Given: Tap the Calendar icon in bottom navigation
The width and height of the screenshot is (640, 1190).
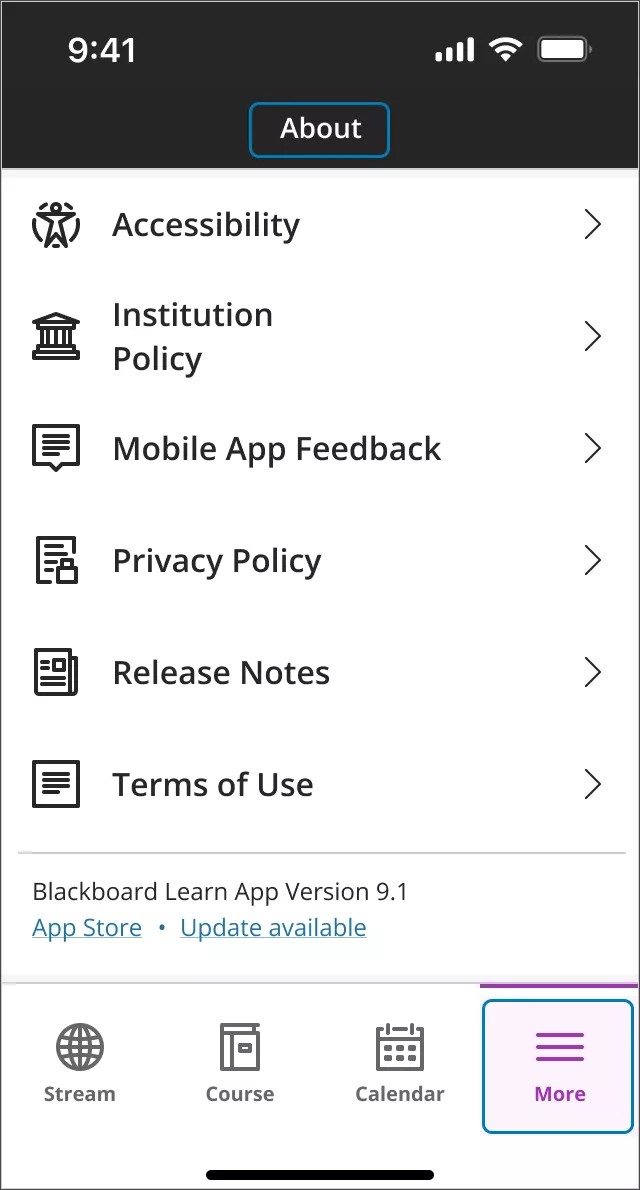Looking at the screenshot, I should 399,1047.
